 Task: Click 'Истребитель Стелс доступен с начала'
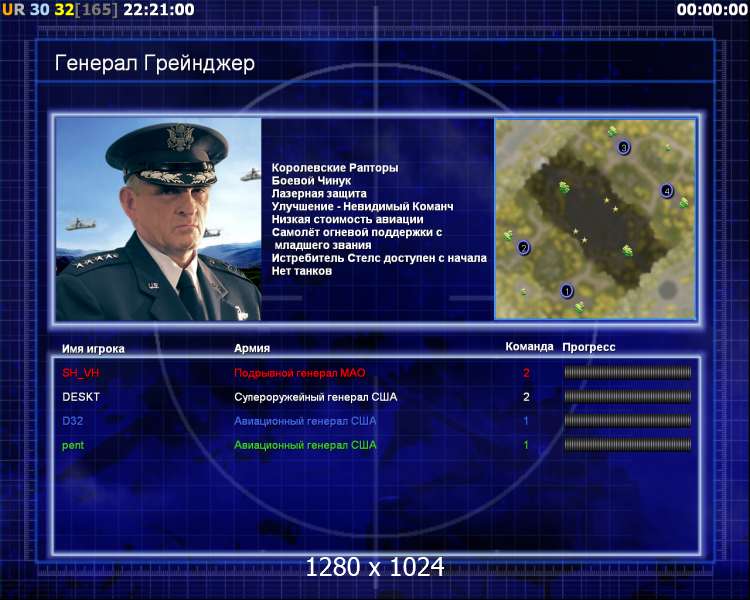point(379,258)
